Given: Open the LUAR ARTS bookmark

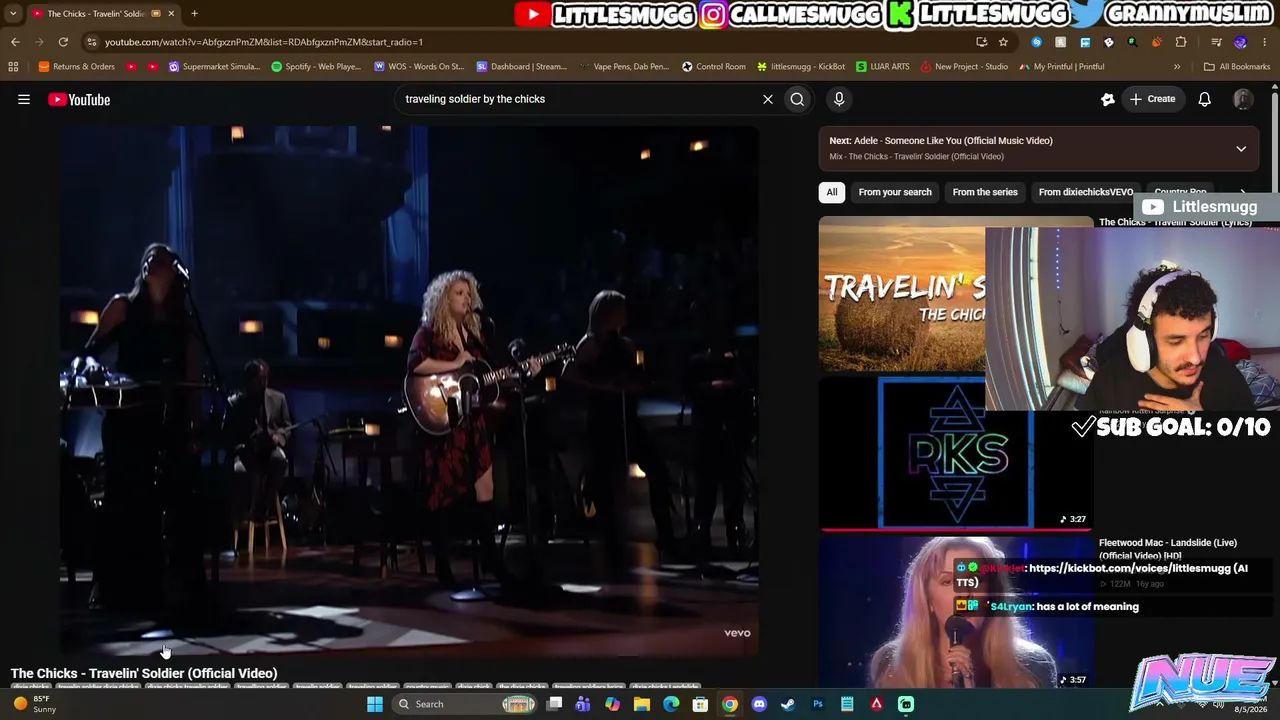Looking at the screenshot, I should (x=883, y=67).
